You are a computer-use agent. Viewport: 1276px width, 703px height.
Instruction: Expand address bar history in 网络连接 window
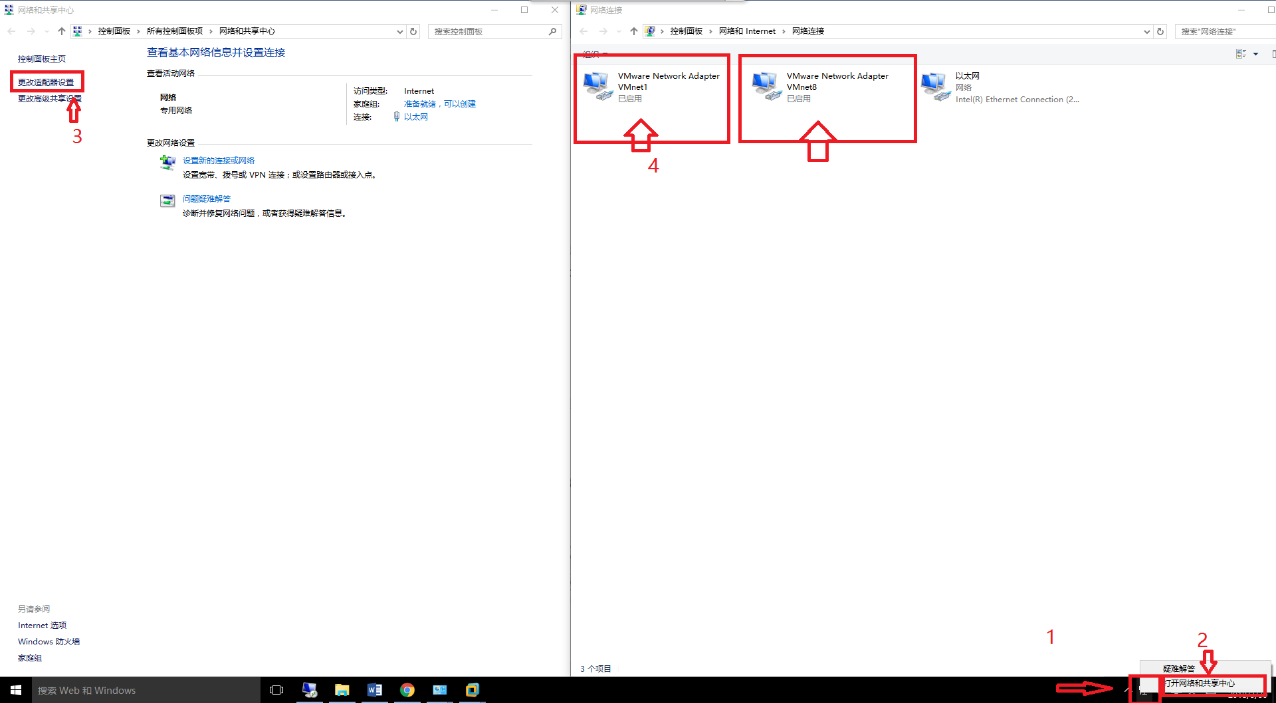[x=1145, y=32]
